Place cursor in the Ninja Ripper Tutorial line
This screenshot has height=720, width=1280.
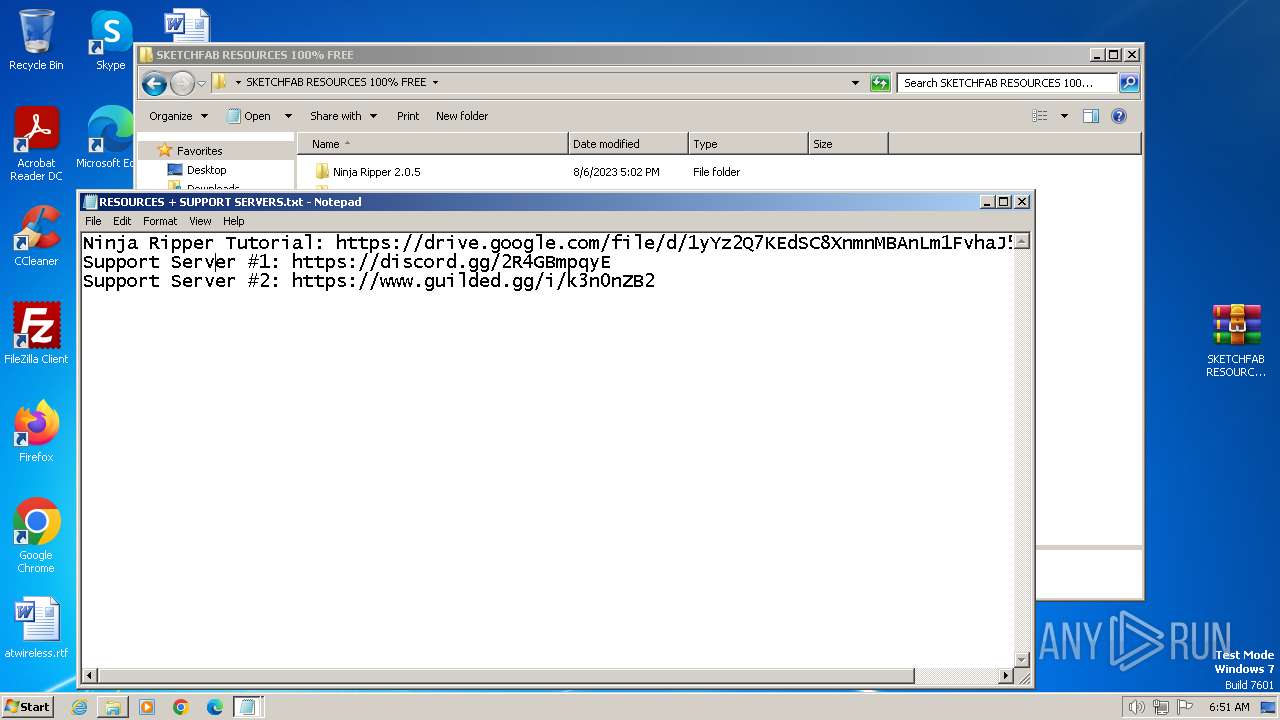coord(548,243)
